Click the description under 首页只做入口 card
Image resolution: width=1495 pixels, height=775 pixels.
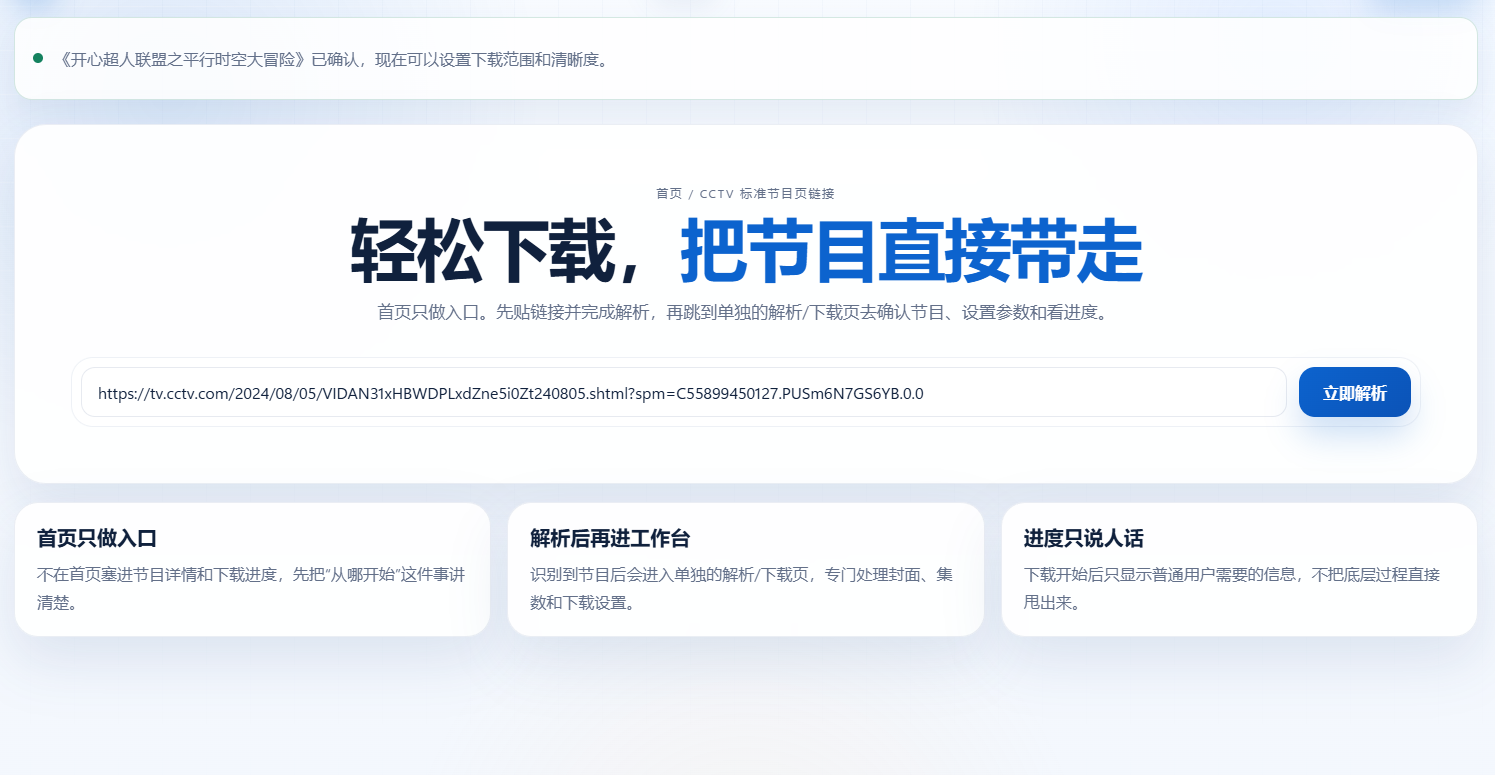pos(250,575)
